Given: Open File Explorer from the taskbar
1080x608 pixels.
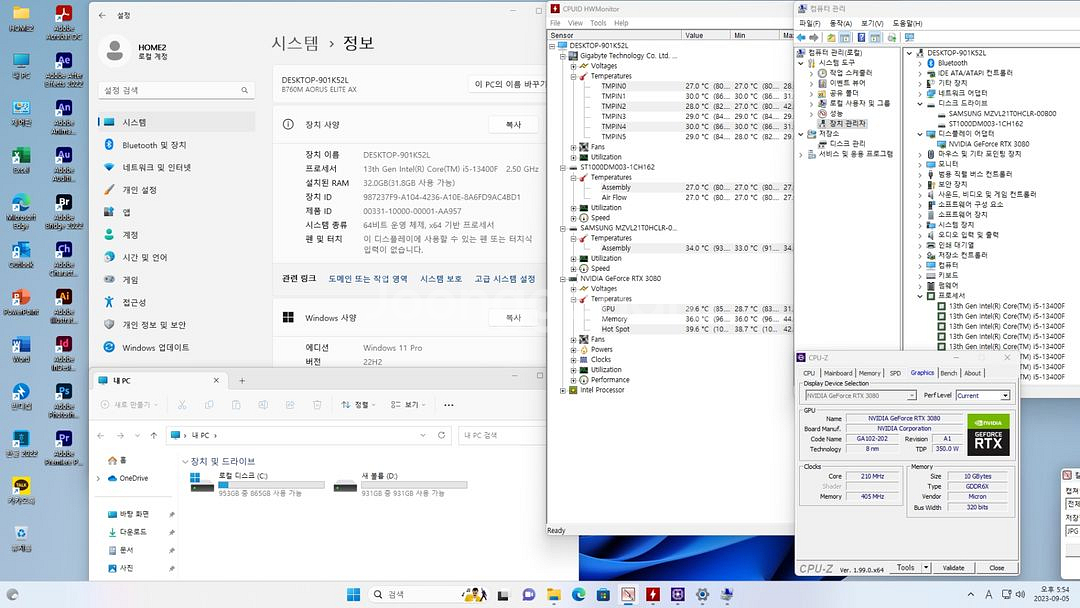Looking at the screenshot, I should point(554,594).
